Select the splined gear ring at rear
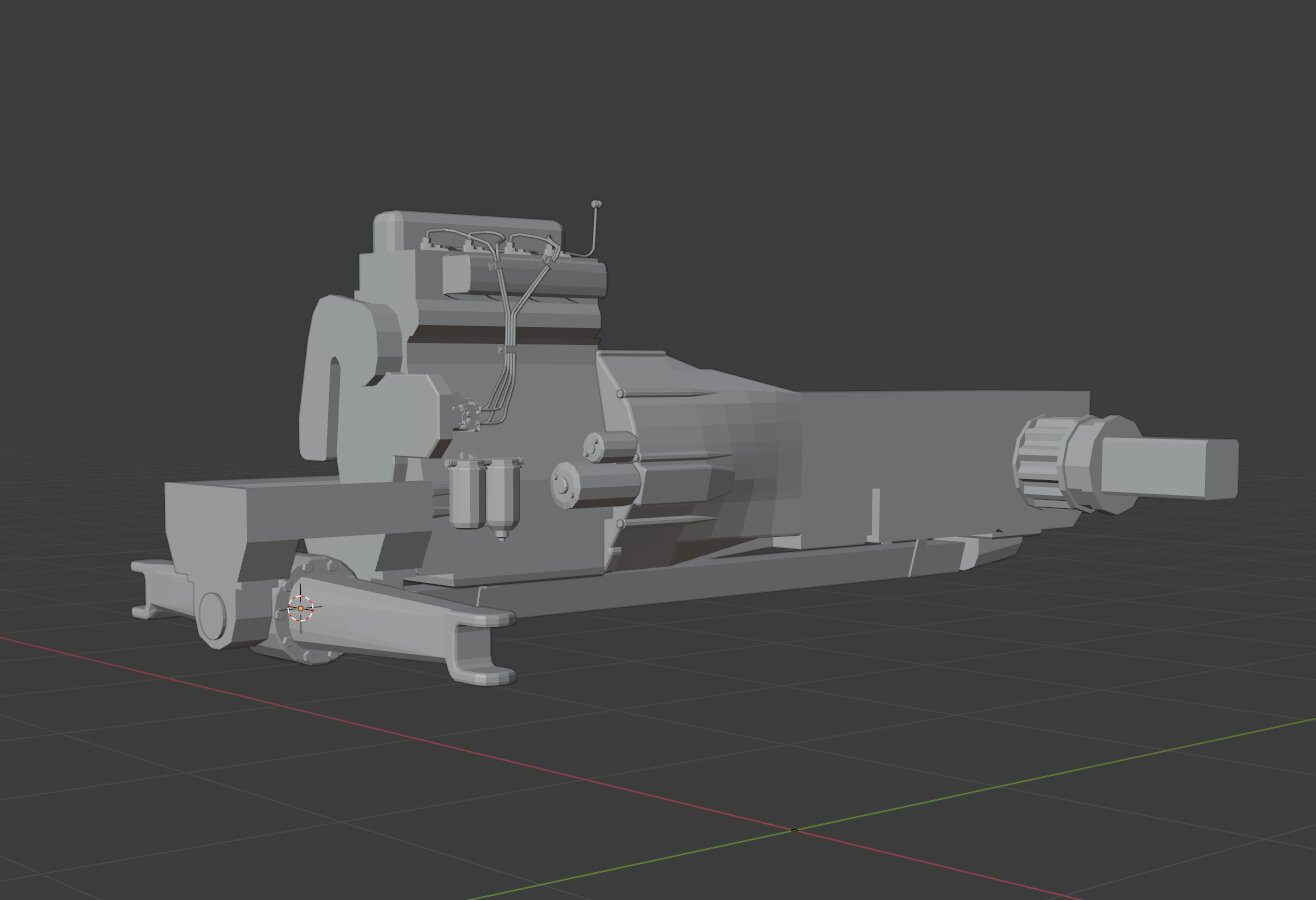The image size is (1316, 900). (x=1040, y=463)
